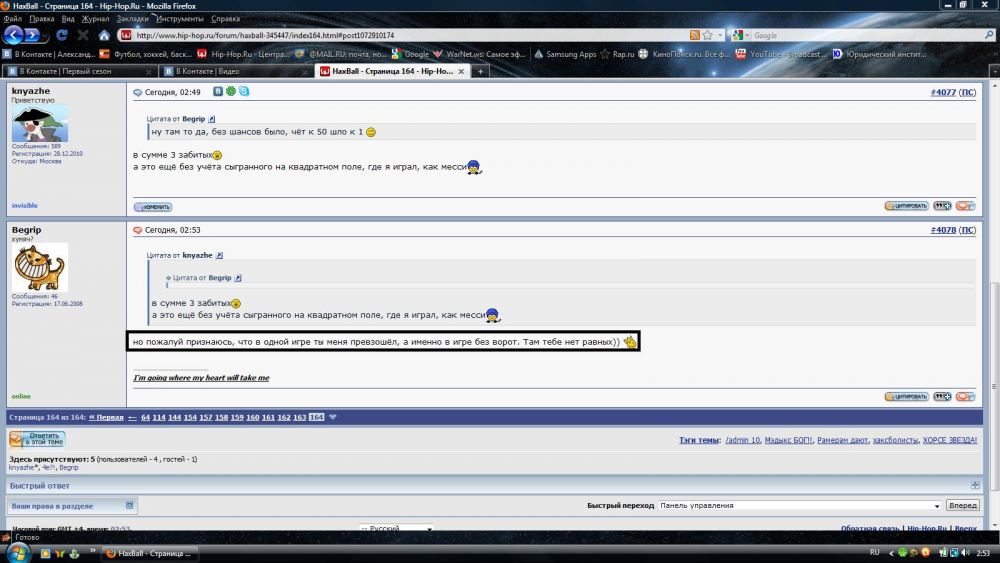Click the search magnifier icon

point(989,35)
